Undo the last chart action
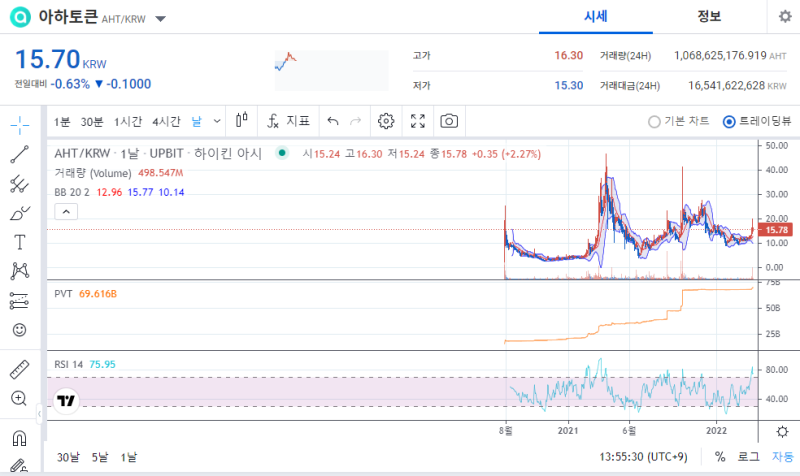The width and height of the screenshot is (800, 476). pyautogui.click(x=333, y=121)
